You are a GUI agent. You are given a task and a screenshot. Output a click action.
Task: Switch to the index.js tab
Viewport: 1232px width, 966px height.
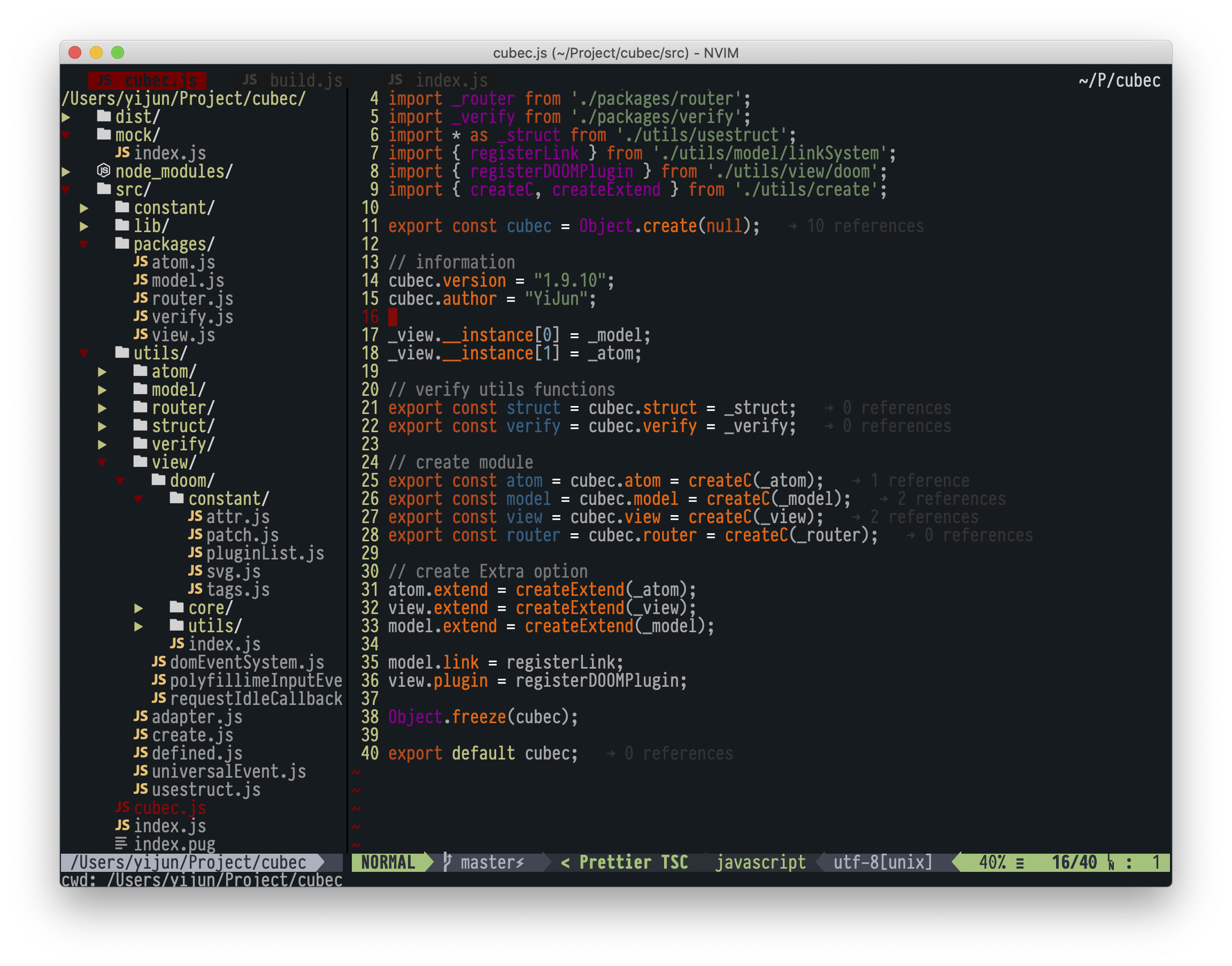[x=451, y=80]
